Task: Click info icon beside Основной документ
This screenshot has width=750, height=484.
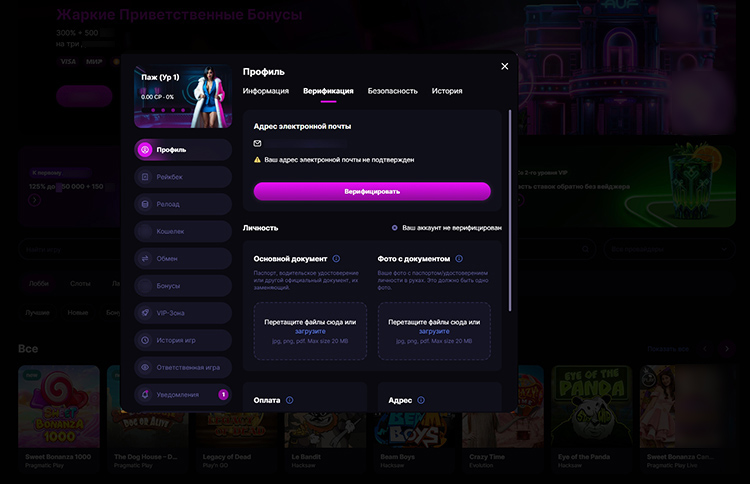Action: (x=336, y=259)
